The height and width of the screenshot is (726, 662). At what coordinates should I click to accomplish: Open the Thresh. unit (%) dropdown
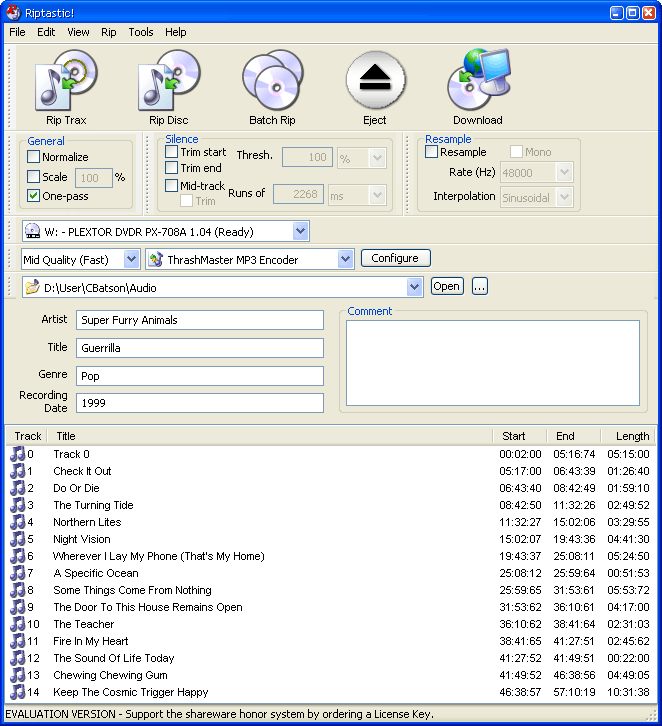(x=377, y=158)
